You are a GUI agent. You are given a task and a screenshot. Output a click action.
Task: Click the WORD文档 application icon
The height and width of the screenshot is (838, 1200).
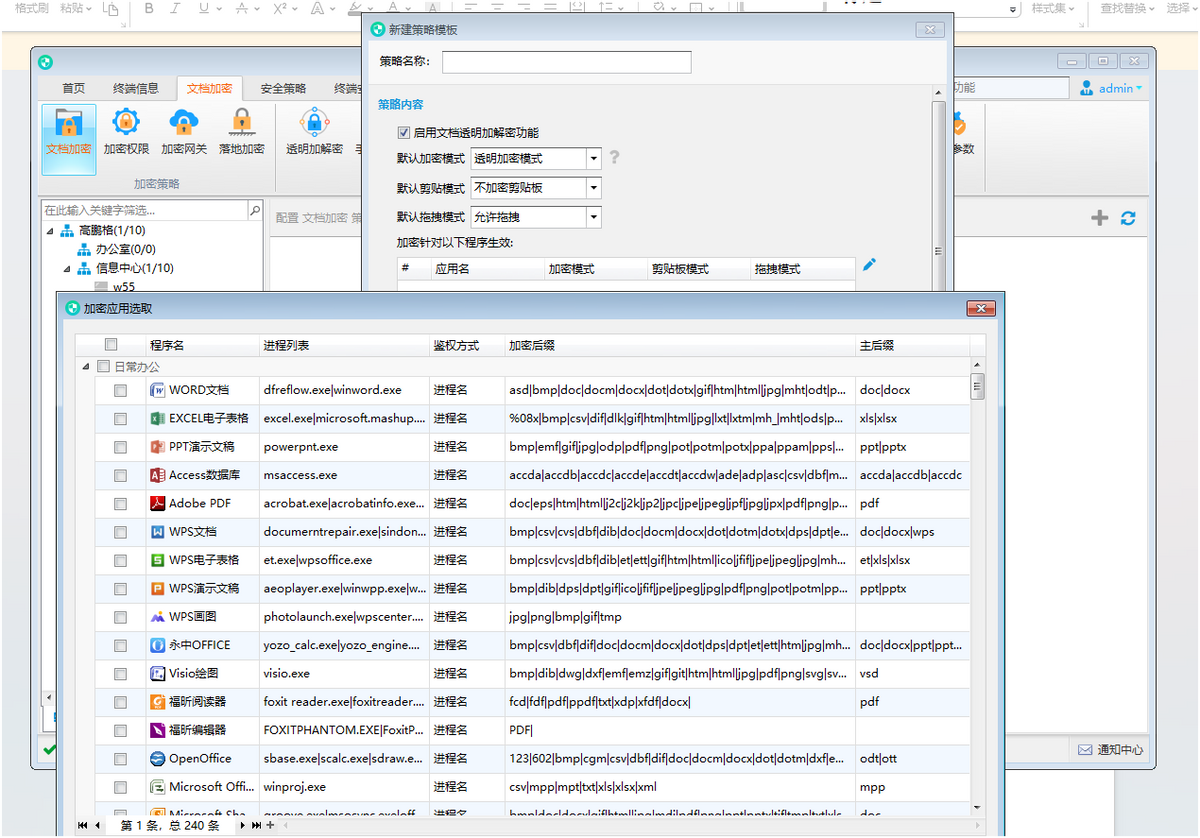[157, 390]
